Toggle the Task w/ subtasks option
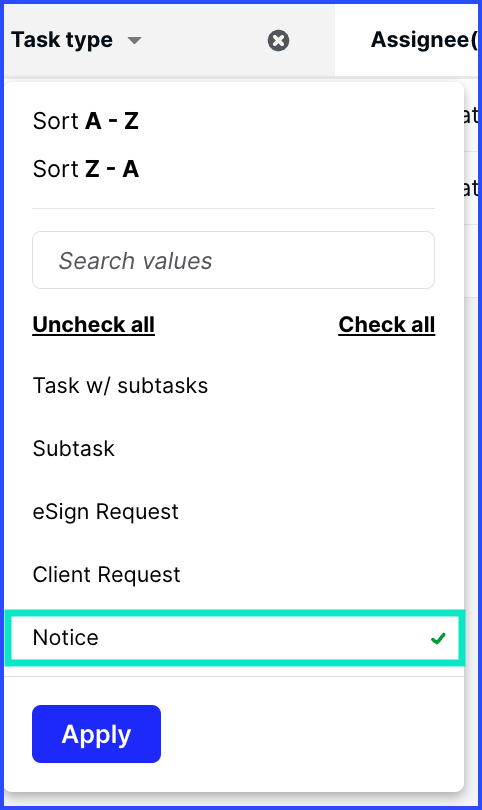Screen dimensions: 482x810 pos(235,385)
